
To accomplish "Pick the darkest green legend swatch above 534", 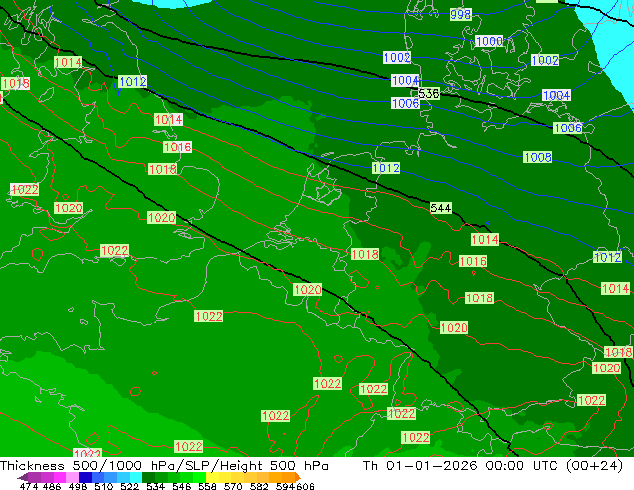I will [x=148, y=477].
